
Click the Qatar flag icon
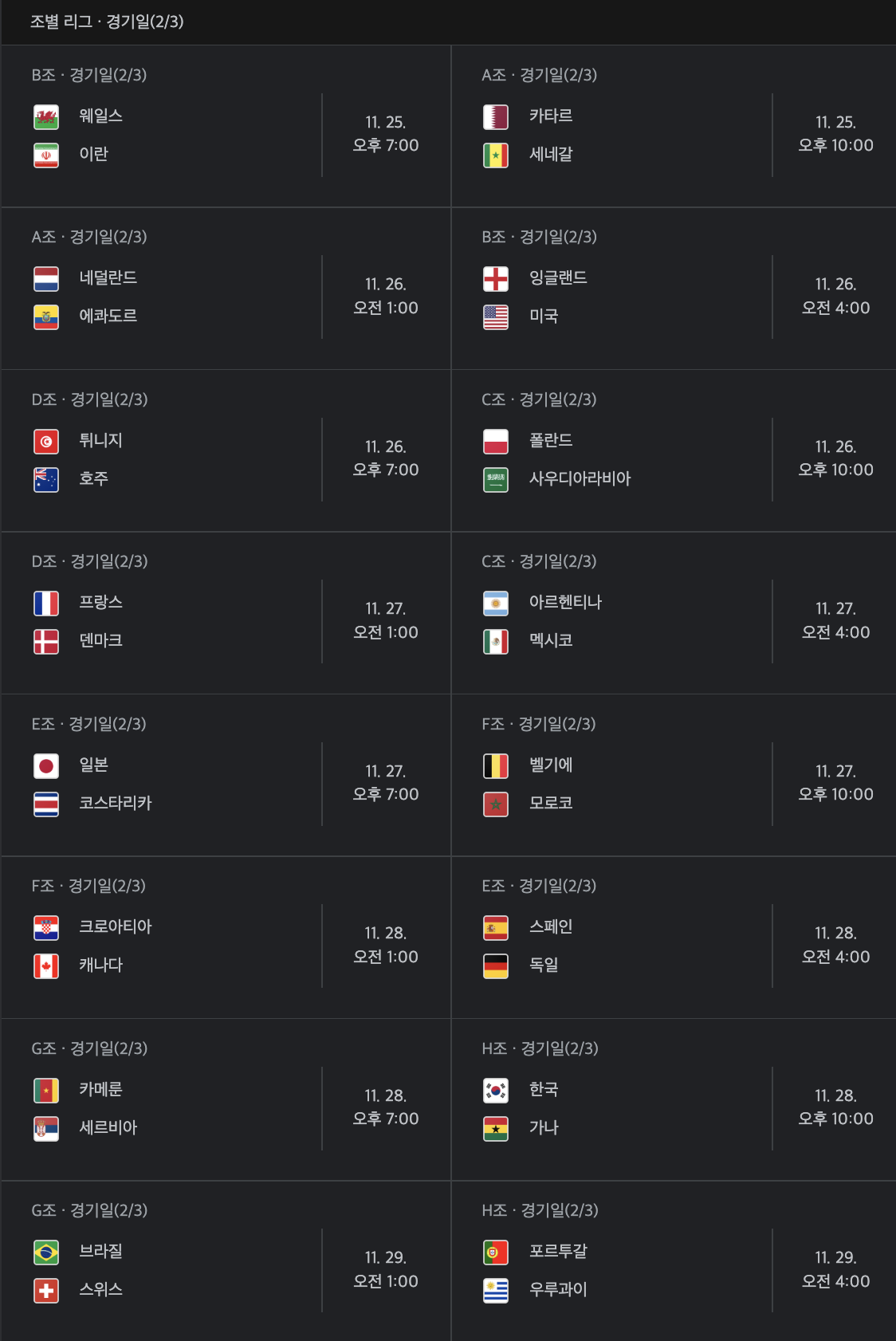click(x=496, y=117)
